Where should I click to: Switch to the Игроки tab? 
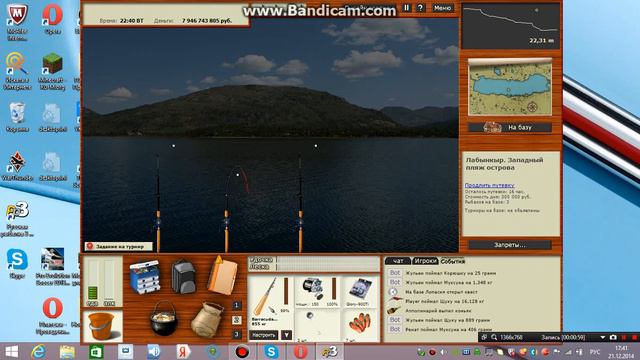pos(425,261)
